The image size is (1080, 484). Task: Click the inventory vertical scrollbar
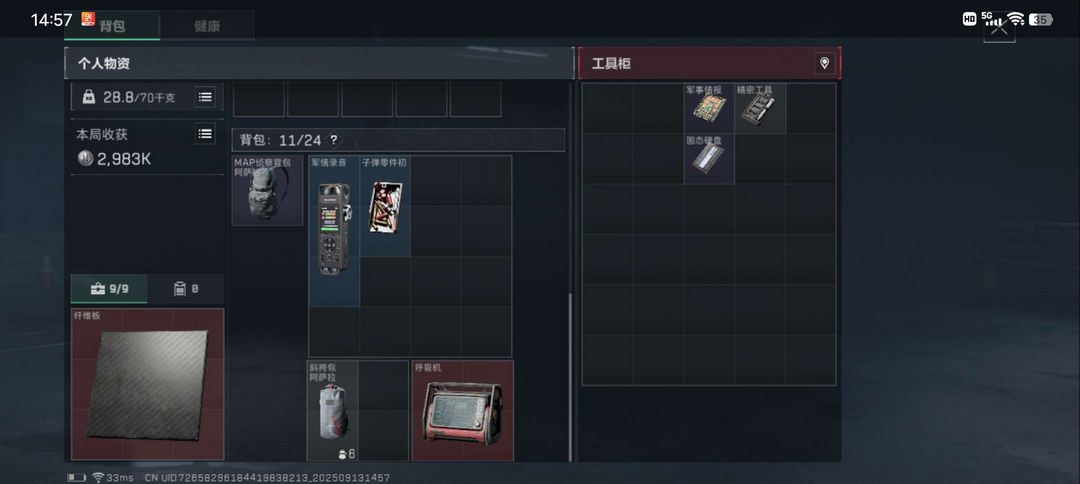click(x=570, y=377)
